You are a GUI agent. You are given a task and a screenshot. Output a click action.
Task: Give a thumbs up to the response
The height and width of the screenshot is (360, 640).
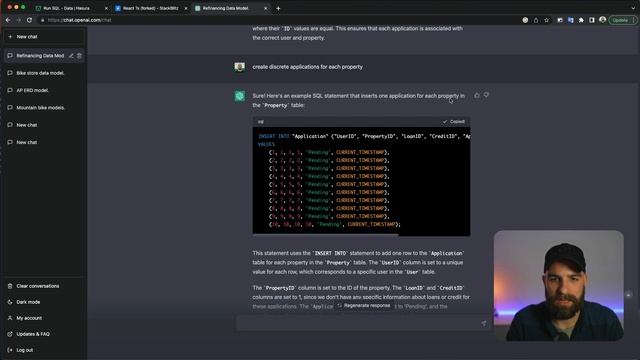click(477, 95)
